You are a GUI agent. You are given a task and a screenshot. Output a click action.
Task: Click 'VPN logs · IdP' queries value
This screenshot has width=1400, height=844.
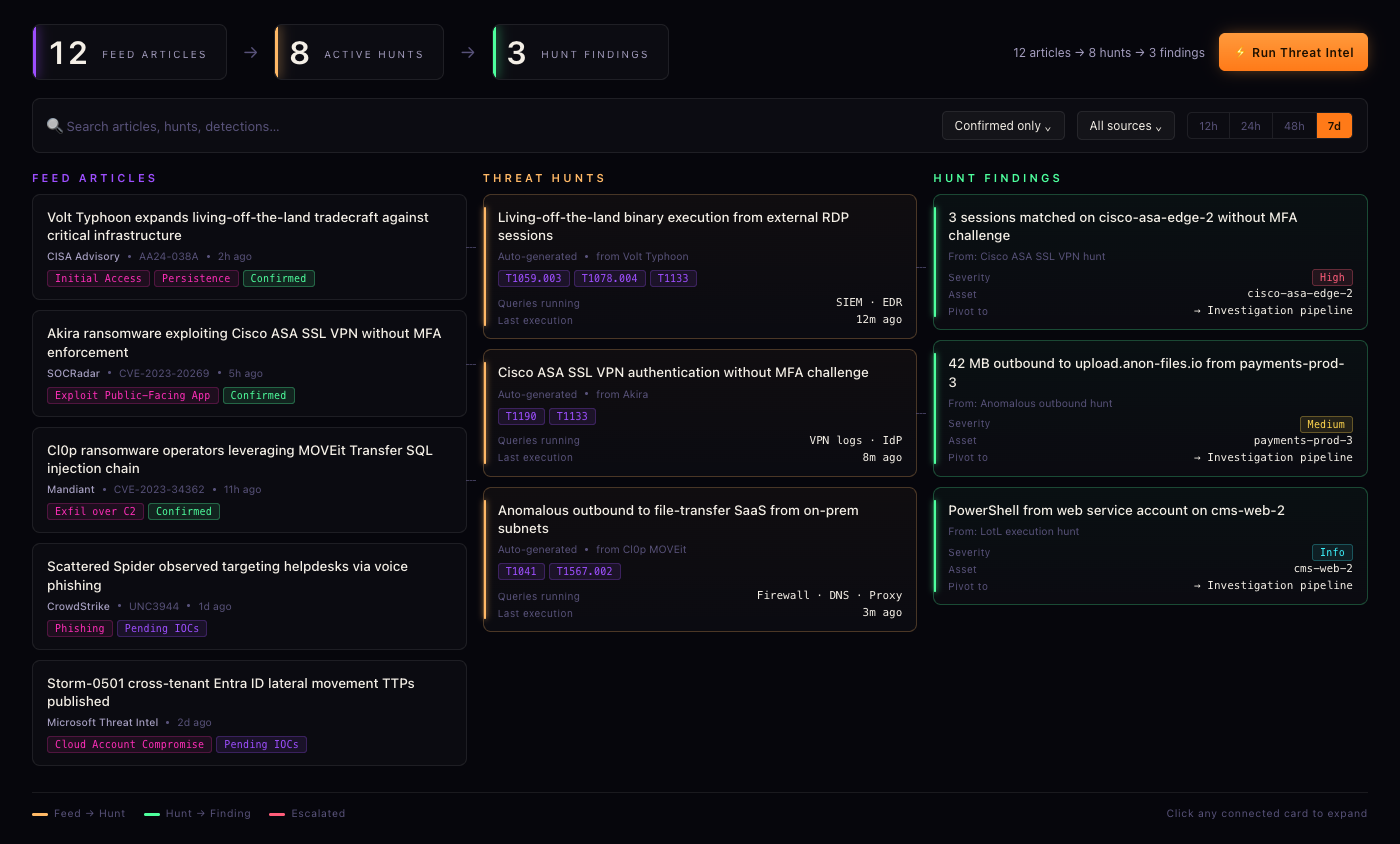pos(856,440)
